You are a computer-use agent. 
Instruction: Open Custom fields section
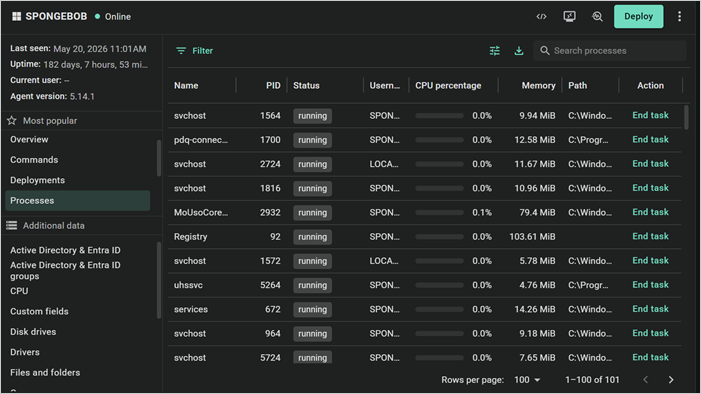pos(39,311)
